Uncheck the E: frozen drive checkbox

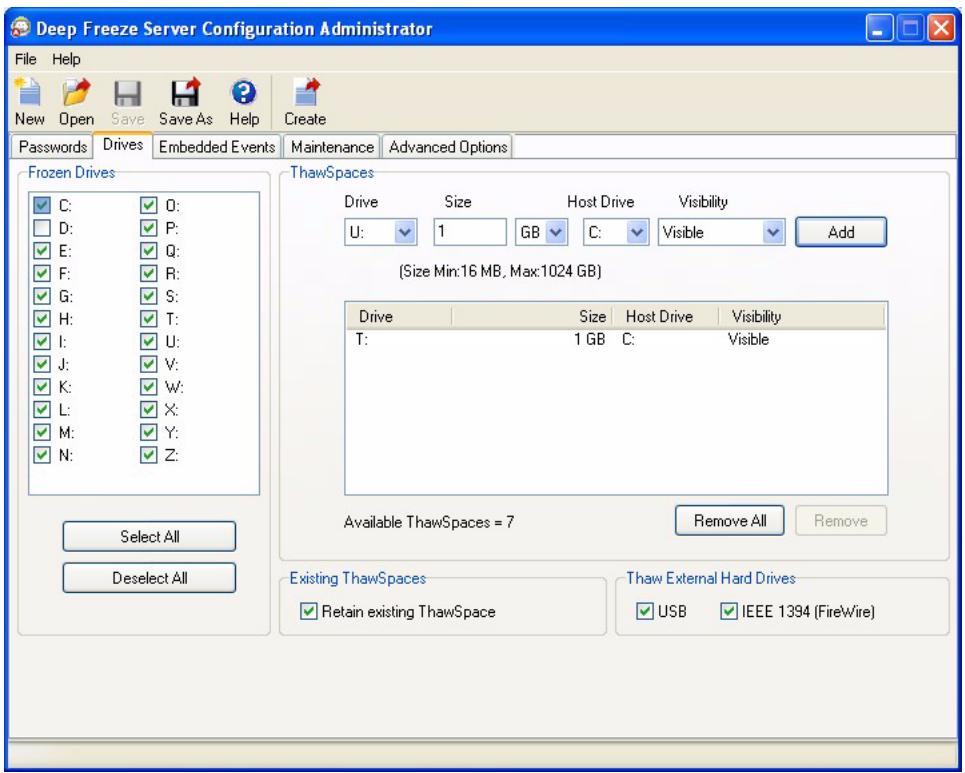pos(42,250)
